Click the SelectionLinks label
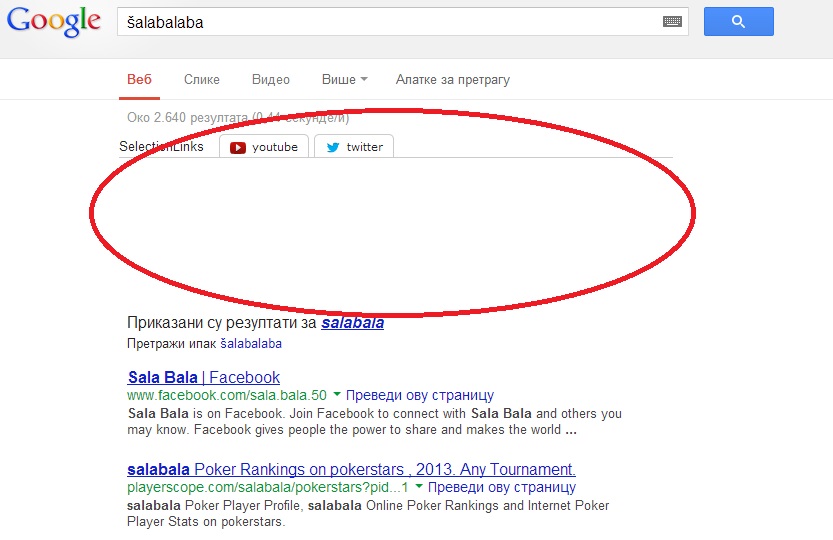The height and width of the screenshot is (540, 833). pyautogui.click(x=161, y=147)
